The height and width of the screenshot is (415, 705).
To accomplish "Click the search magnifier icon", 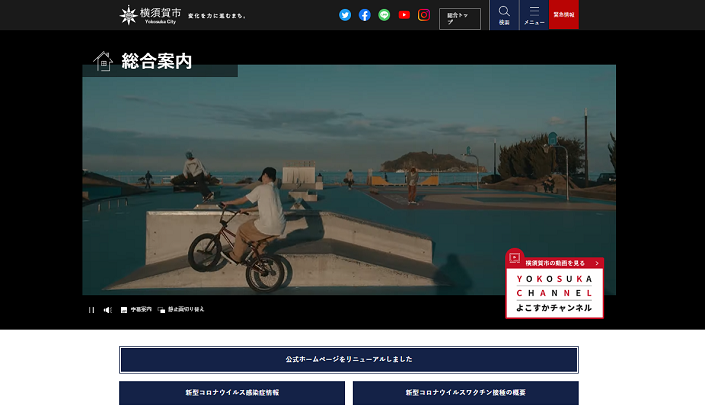I will pos(504,15).
